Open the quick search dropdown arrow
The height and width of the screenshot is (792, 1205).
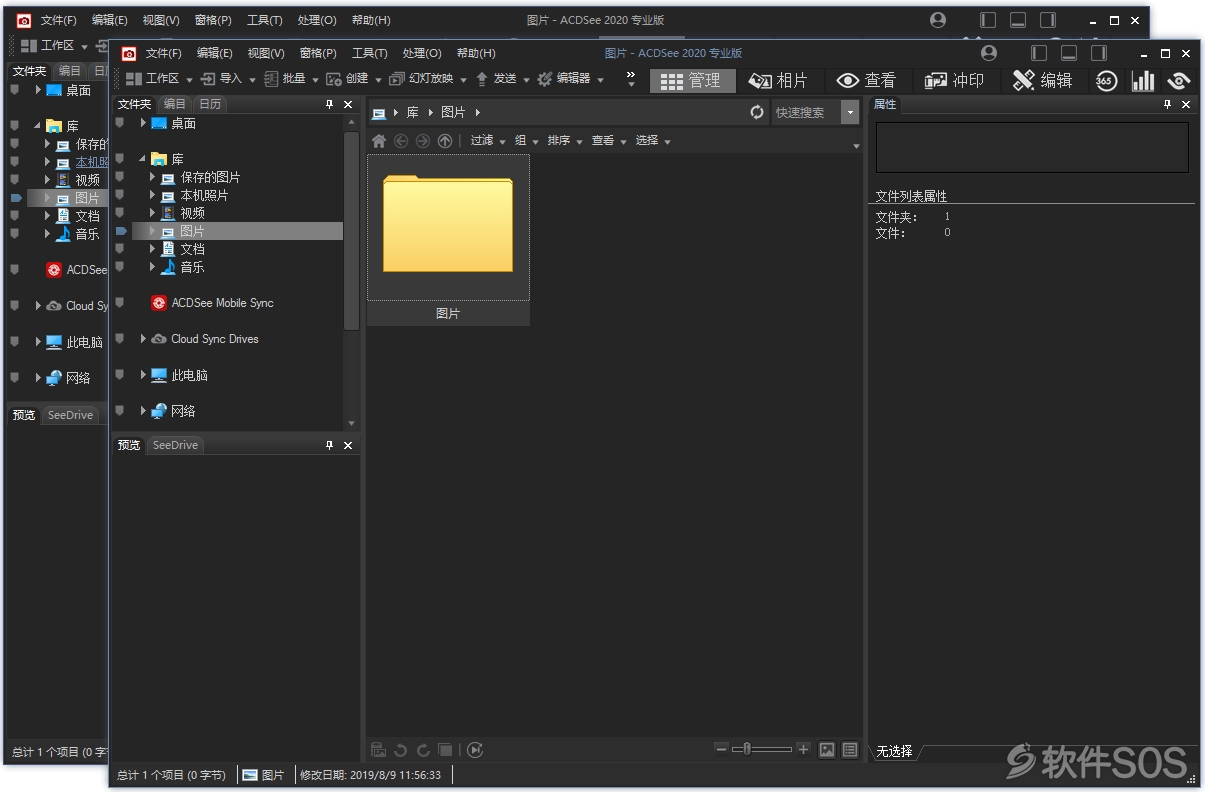point(851,112)
